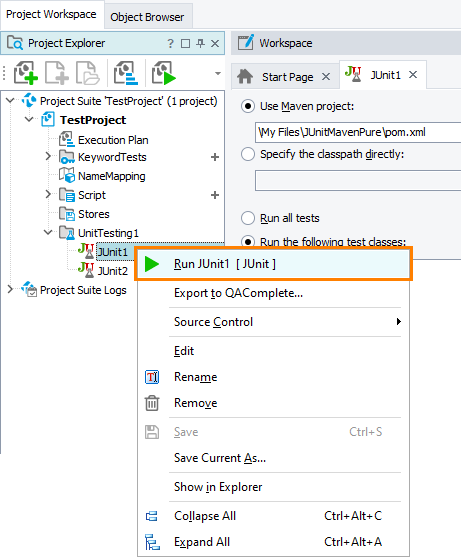Screen dimensions: 461x557
Task: Click the NameMapping icon in the tree
Action: pos(67,175)
